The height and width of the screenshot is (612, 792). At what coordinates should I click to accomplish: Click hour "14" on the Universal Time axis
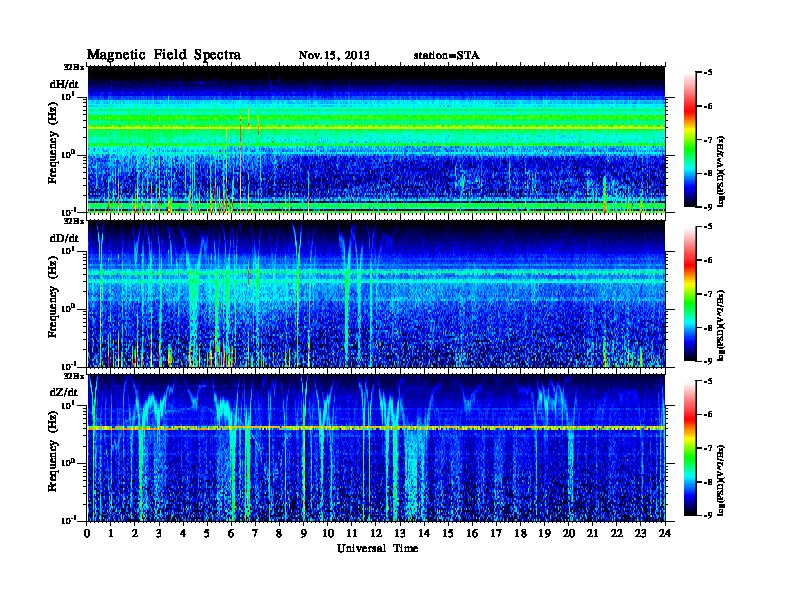[x=424, y=533]
